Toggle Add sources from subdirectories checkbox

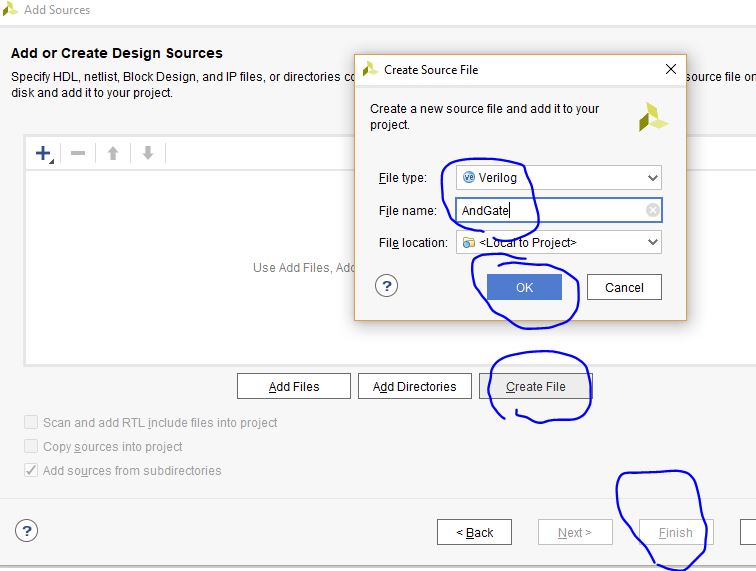pyautogui.click(x=32, y=471)
